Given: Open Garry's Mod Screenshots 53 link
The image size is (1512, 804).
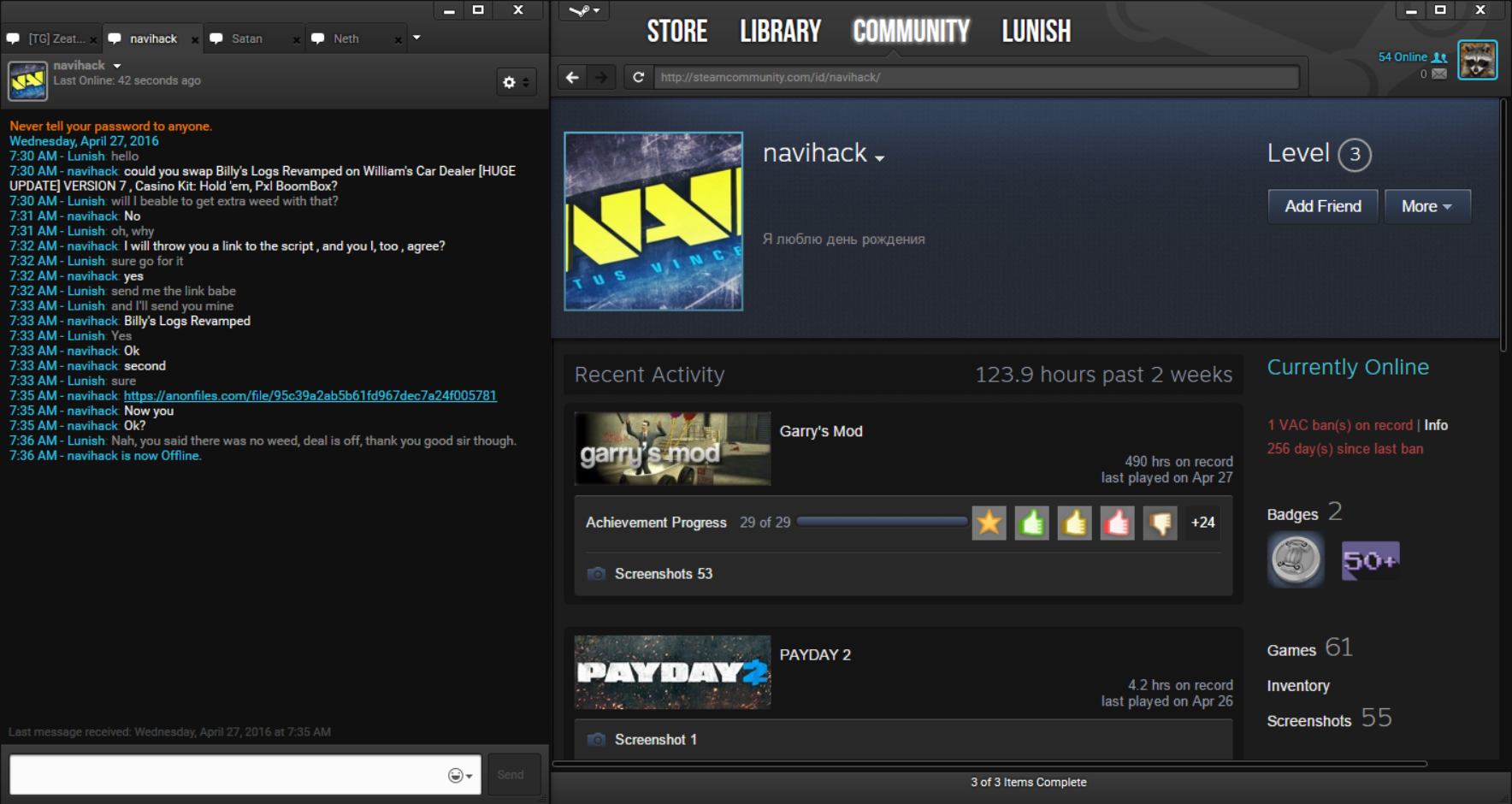Looking at the screenshot, I should [x=664, y=574].
